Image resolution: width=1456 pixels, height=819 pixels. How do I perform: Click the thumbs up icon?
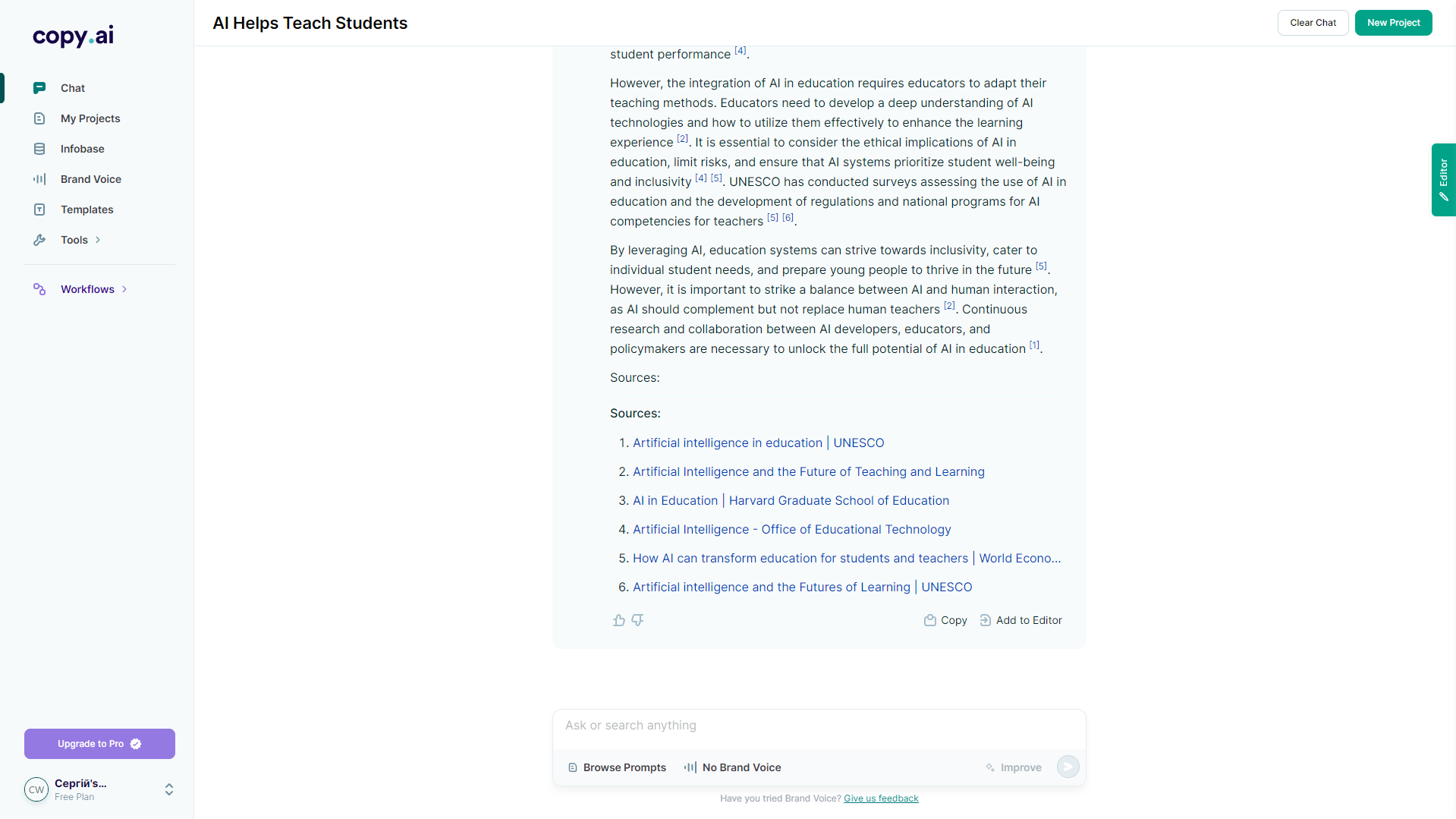click(x=619, y=620)
